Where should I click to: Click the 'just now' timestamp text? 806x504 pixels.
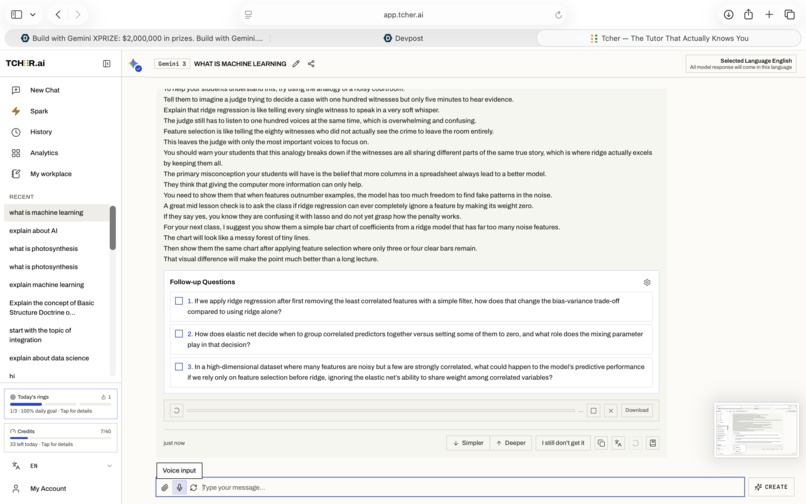174,443
